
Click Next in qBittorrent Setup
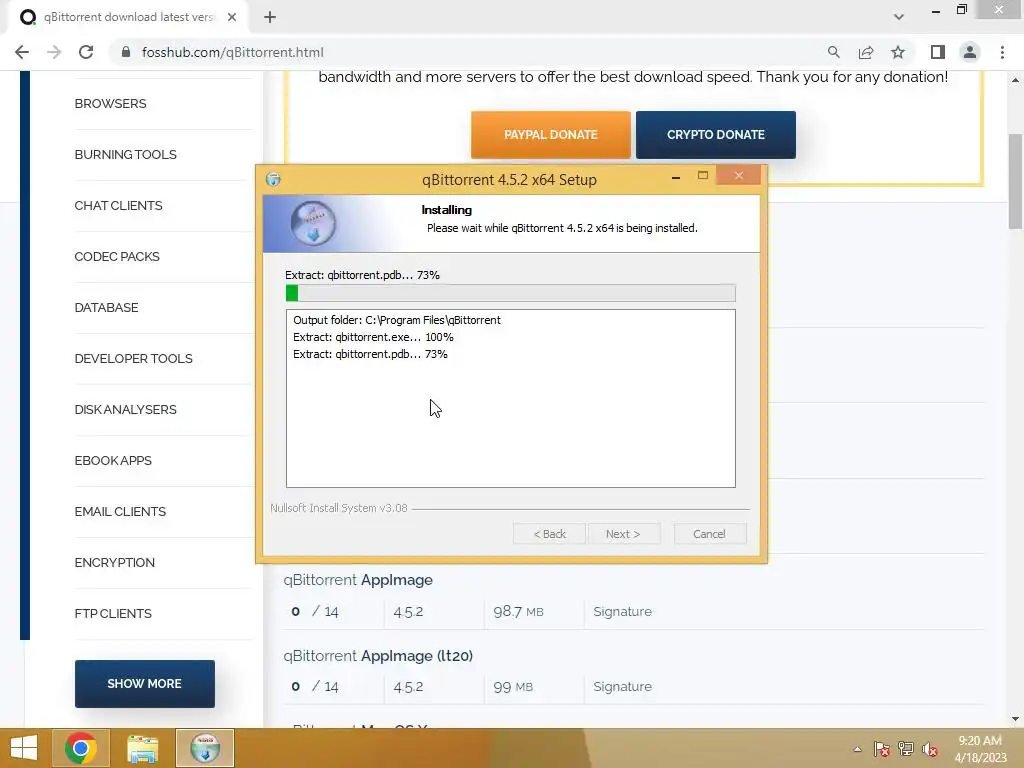click(624, 534)
